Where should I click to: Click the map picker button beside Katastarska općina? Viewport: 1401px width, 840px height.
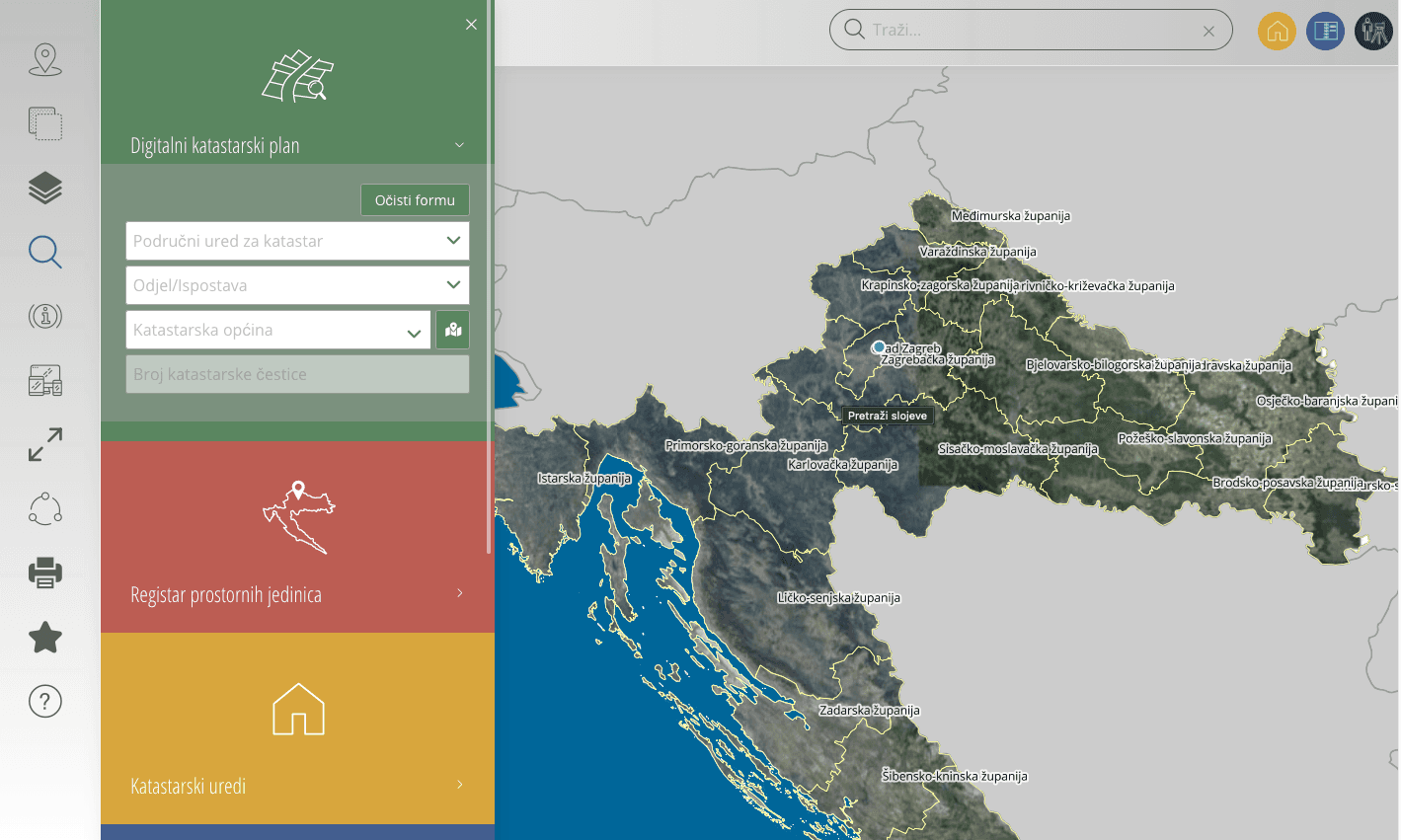[x=453, y=330]
